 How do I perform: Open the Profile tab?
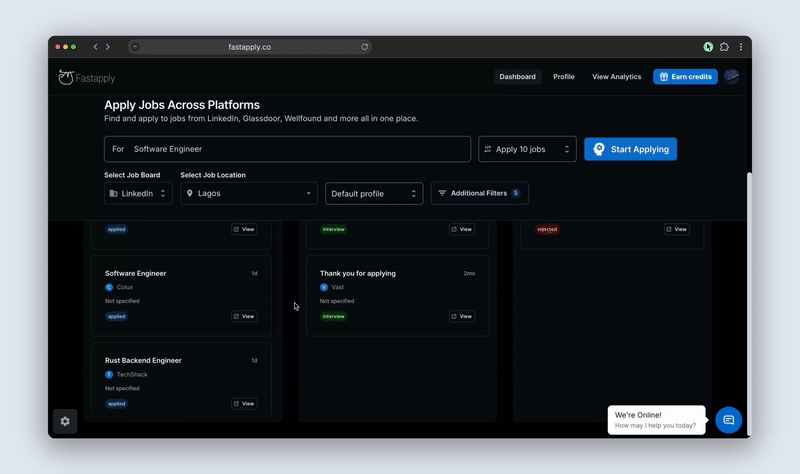(564, 77)
